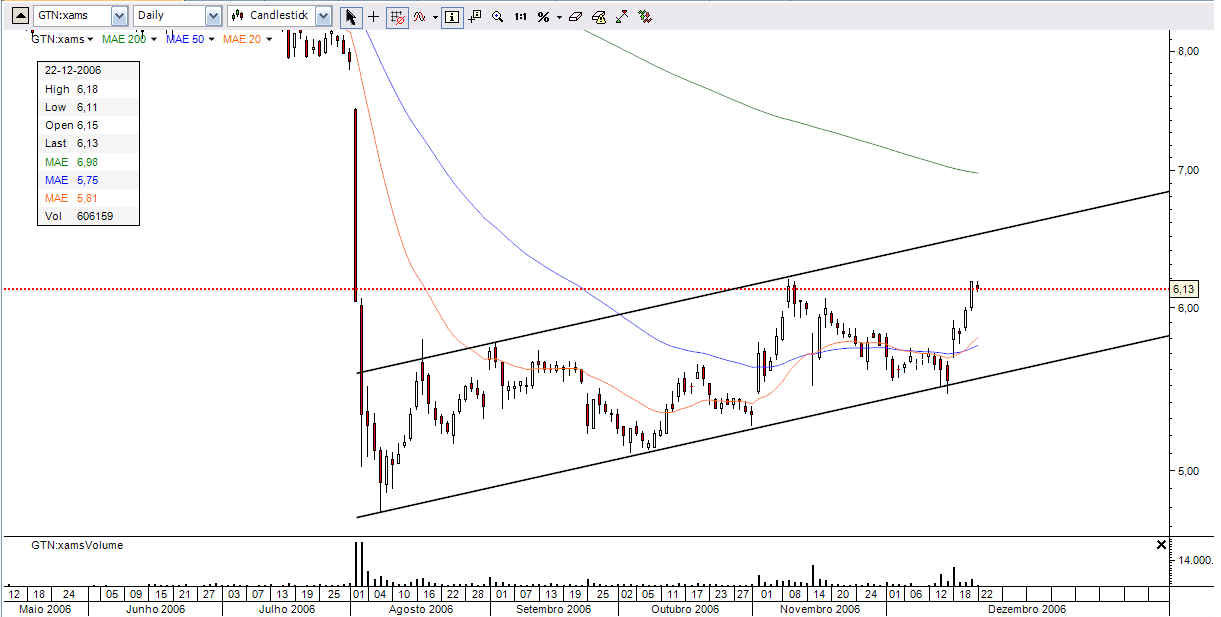Select the crosshair with data window tool
The width and height of the screenshot is (1221, 617).
[475, 17]
